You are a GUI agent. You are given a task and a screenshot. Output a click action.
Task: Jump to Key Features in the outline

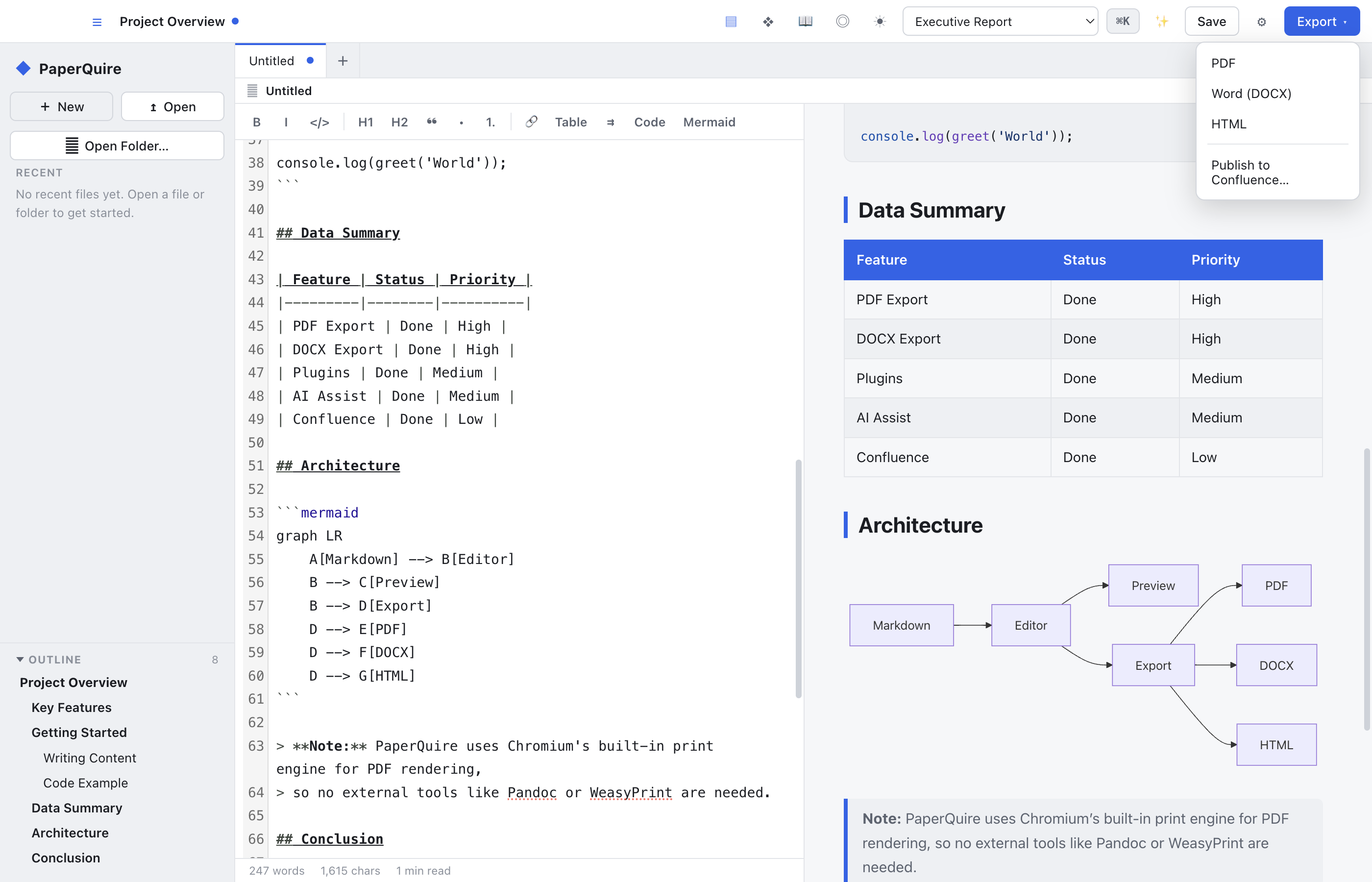pos(71,708)
